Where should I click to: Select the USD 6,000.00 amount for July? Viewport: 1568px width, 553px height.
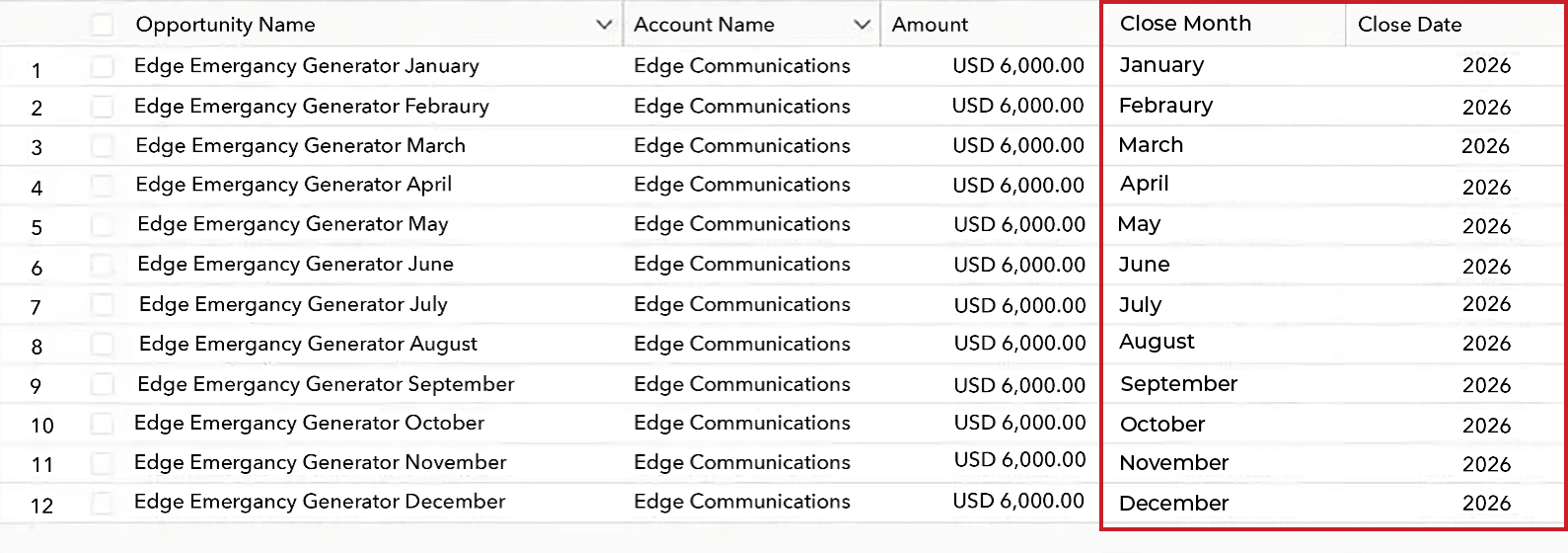[x=1019, y=305]
